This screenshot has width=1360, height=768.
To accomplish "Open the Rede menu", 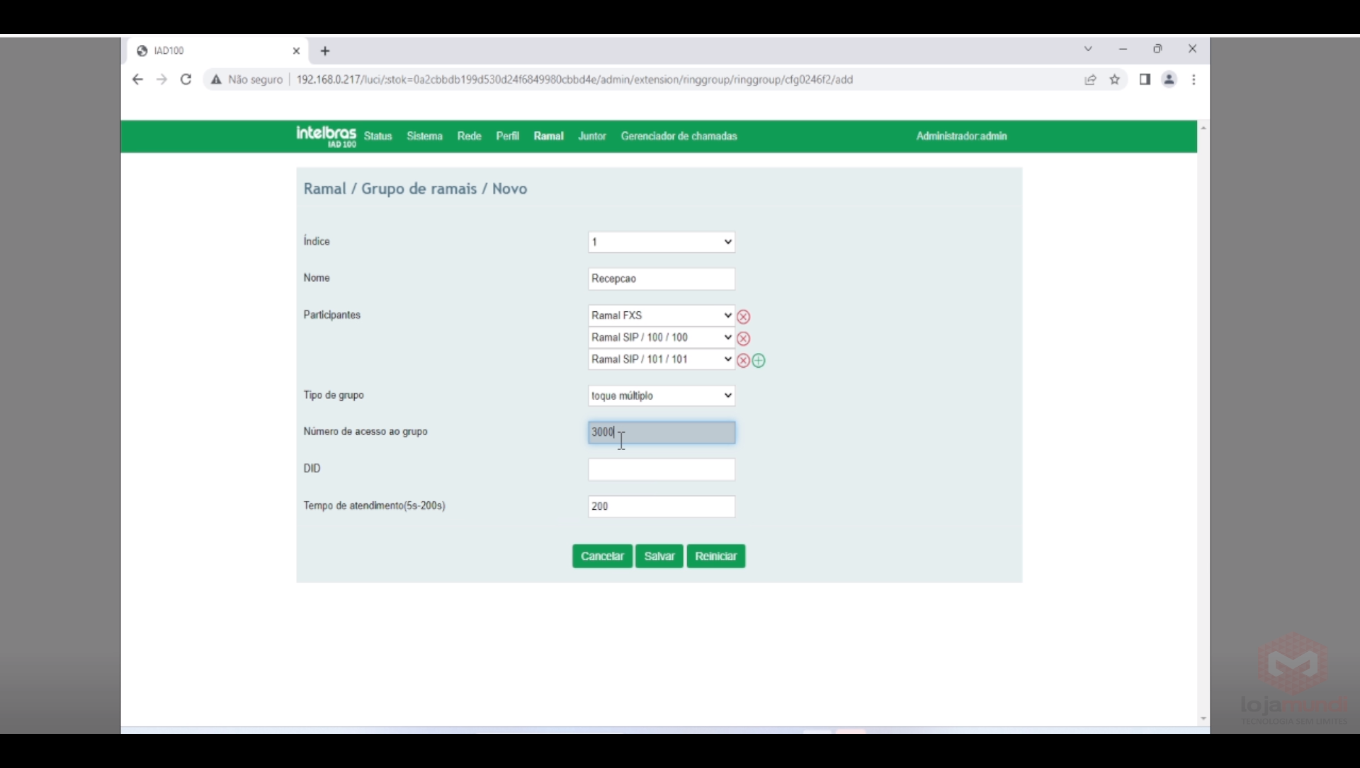I will pyautogui.click(x=469, y=136).
